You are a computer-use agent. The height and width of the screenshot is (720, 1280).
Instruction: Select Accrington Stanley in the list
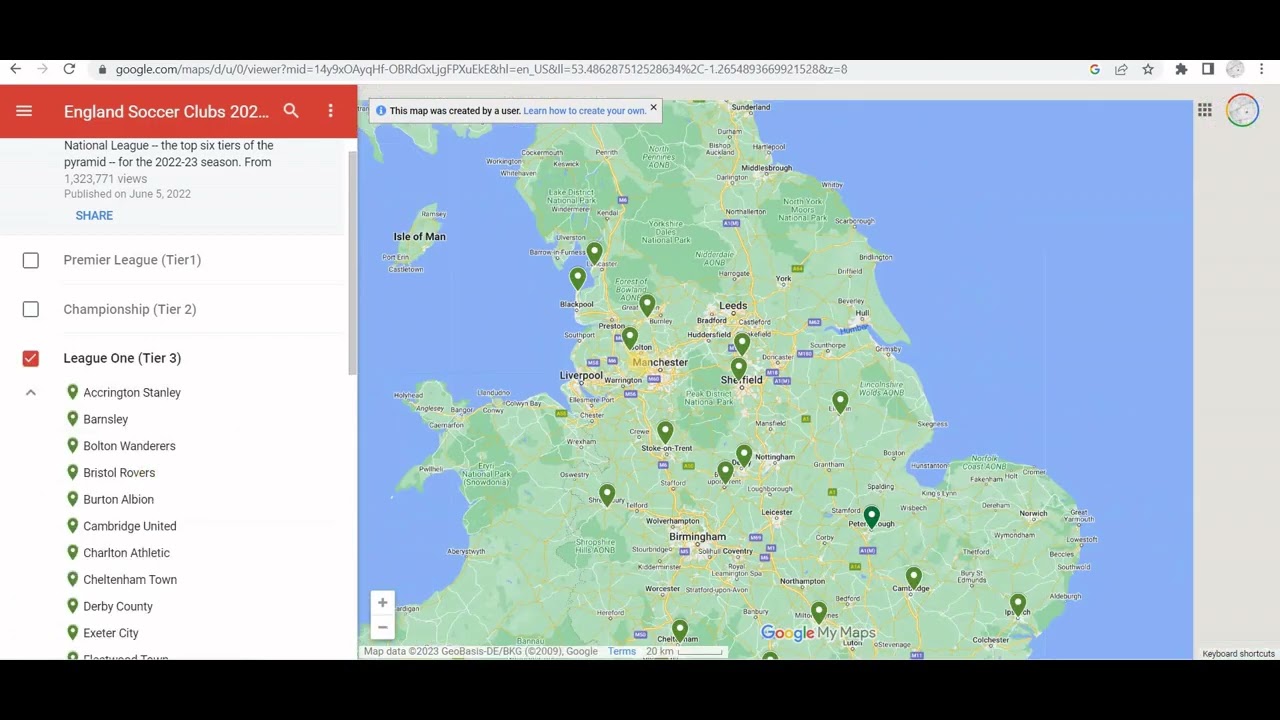tap(132, 393)
